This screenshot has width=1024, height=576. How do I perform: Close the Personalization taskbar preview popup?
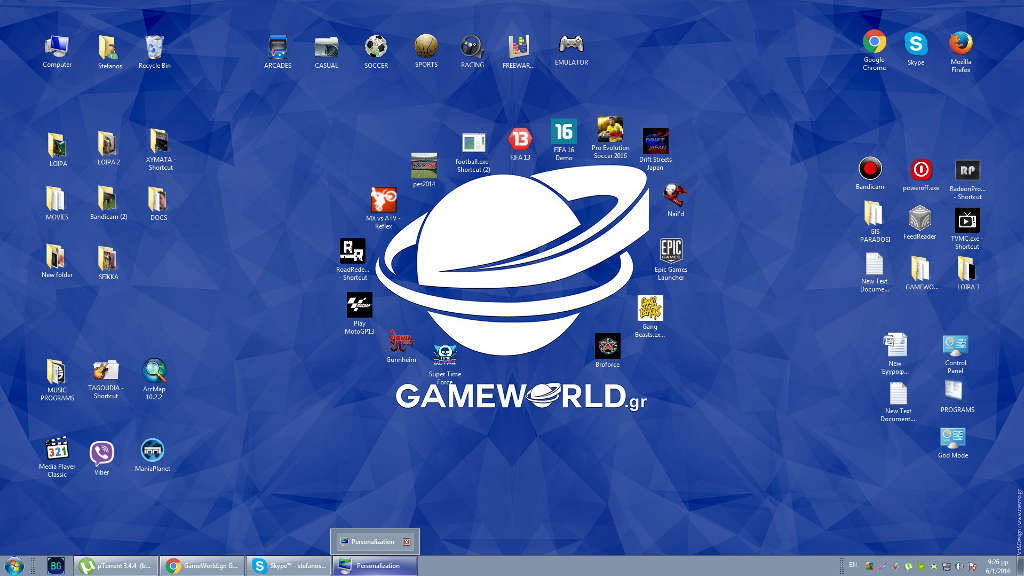point(407,542)
